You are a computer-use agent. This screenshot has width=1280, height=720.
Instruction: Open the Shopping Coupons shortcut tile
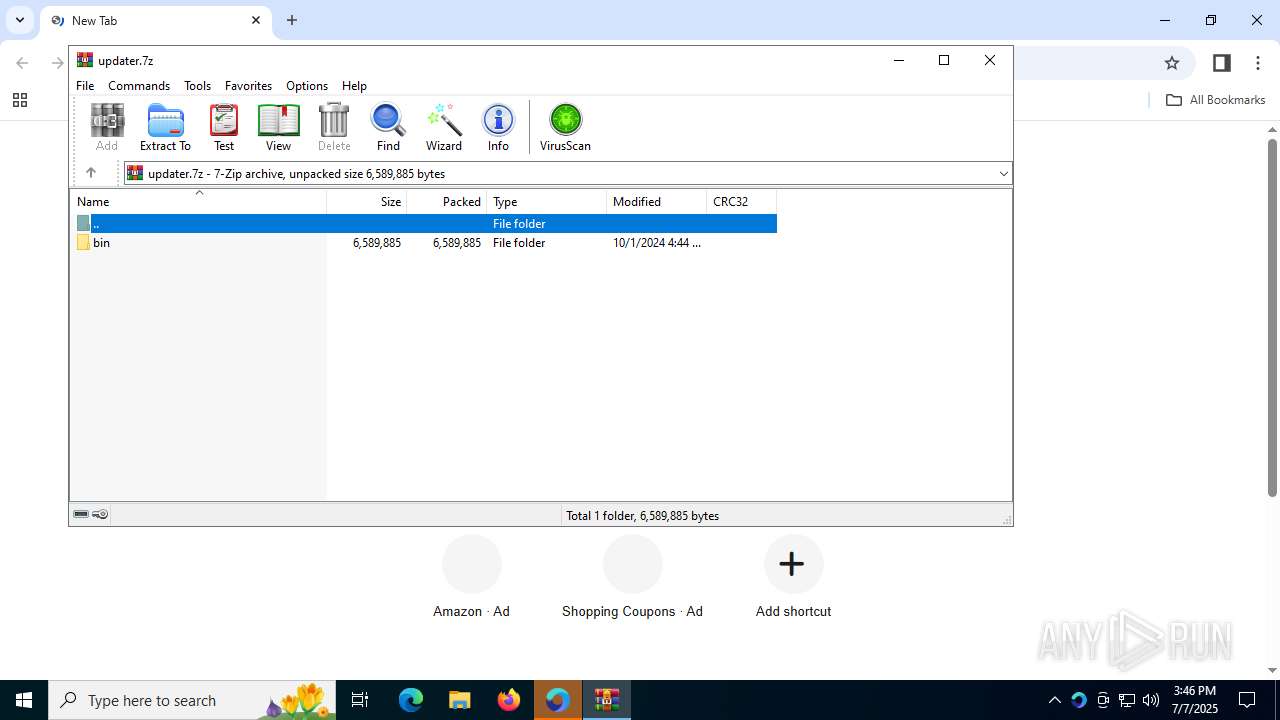632,577
